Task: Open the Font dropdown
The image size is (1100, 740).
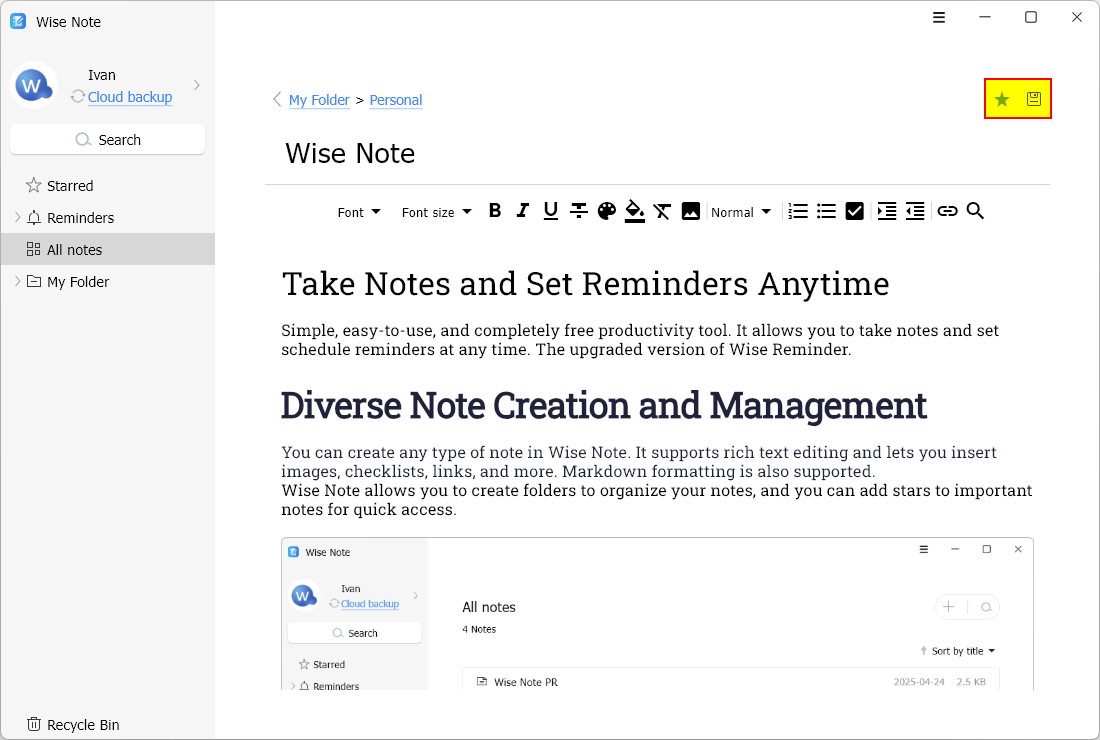Action: click(x=358, y=212)
